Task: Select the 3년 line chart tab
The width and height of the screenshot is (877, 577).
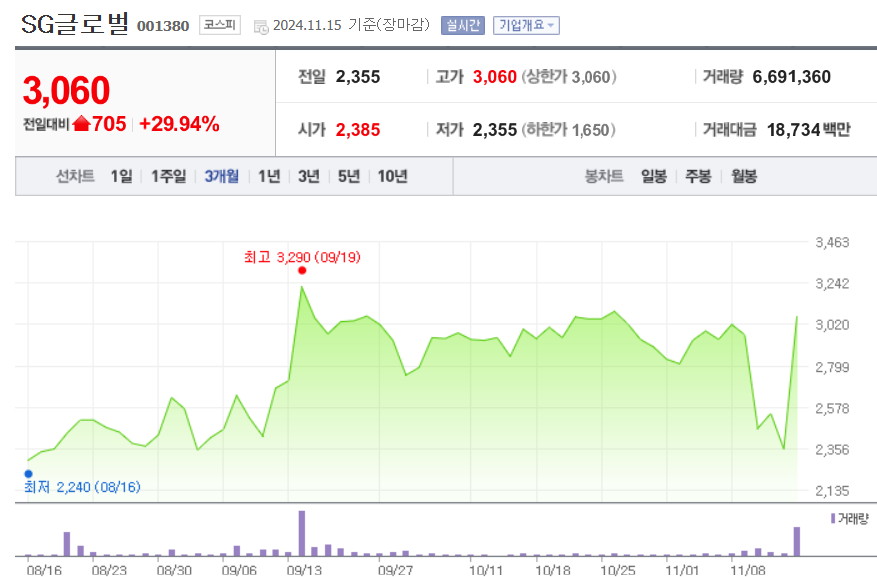Action: [309, 176]
